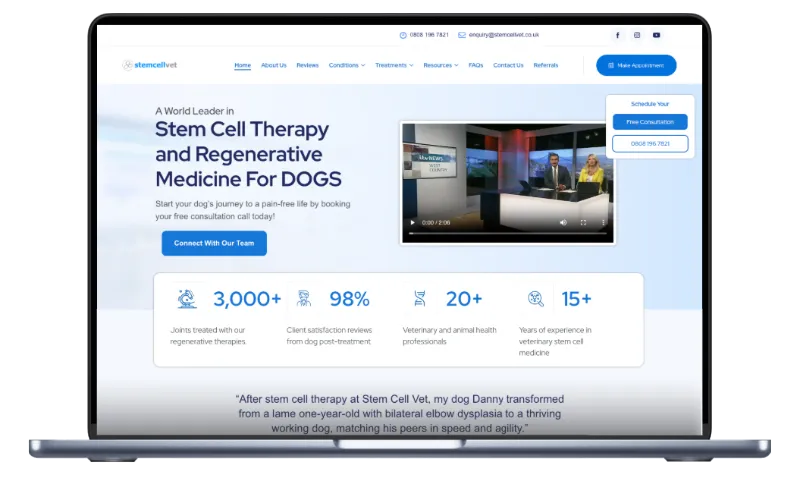Click the magnifier icon beside 15+
Image resolution: width=800 pixels, height=484 pixels.
[x=536, y=298]
